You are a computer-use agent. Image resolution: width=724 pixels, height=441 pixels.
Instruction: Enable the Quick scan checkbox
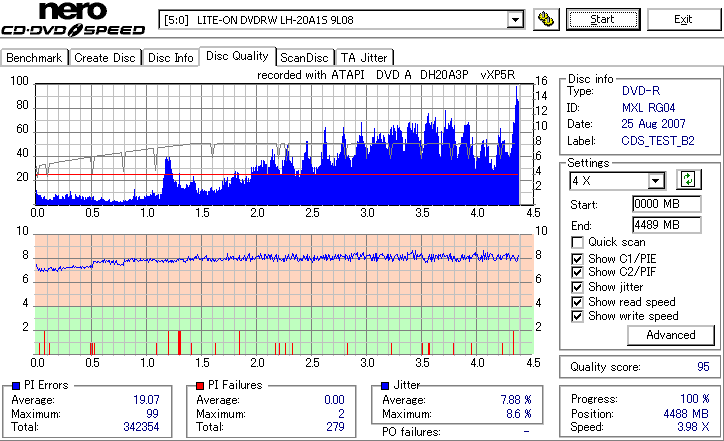coord(577,242)
